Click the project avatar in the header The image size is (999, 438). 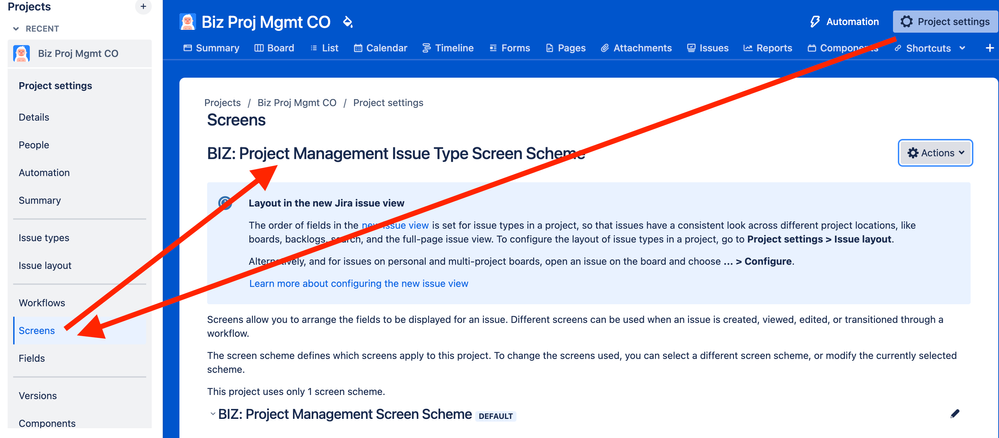pyautogui.click(x=187, y=22)
